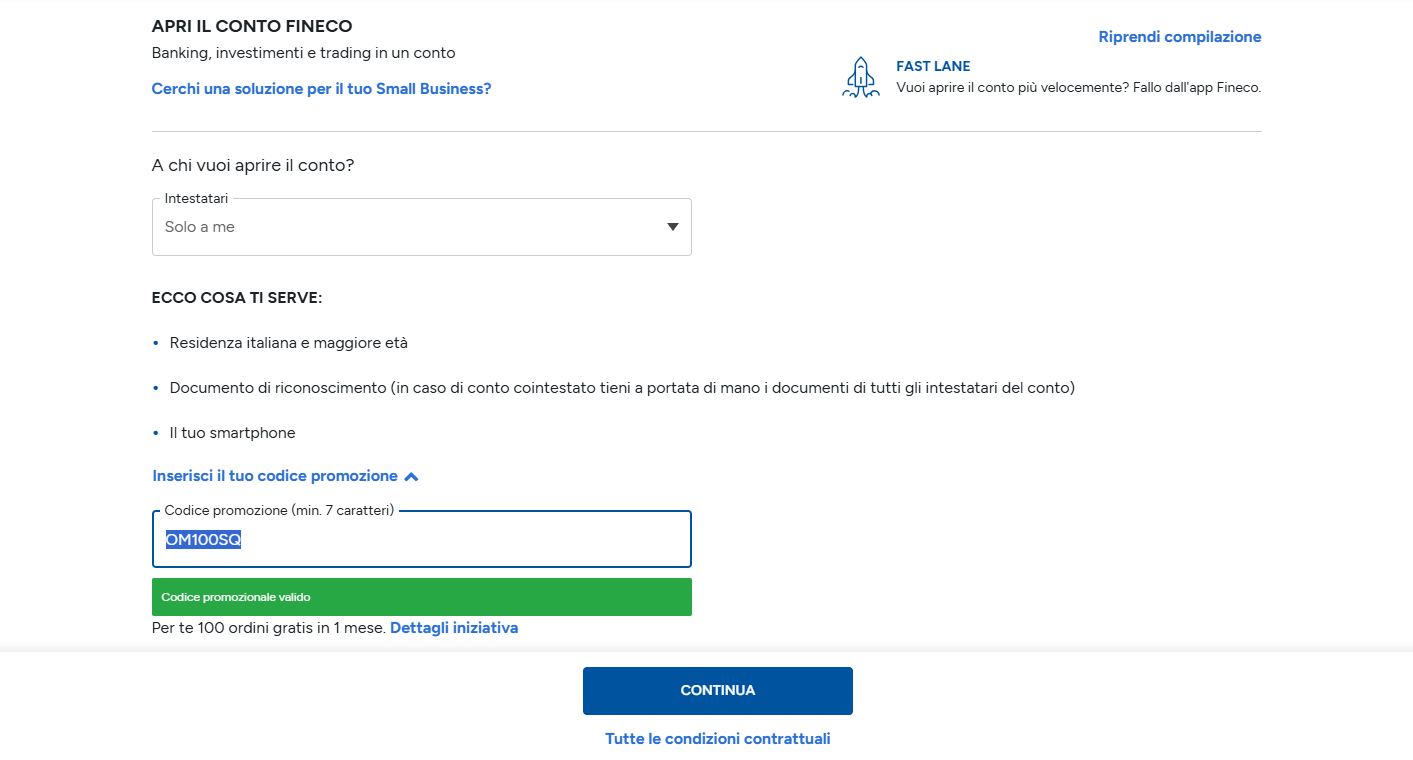Click the 'APRI IL CONTO FINECO' title
The height and width of the screenshot is (760, 1413).
(x=252, y=26)
